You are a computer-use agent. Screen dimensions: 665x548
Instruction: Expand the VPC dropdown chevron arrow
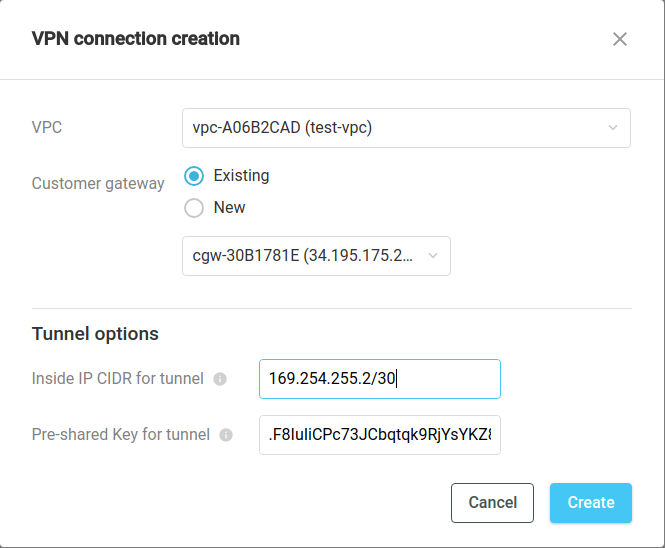613,127
